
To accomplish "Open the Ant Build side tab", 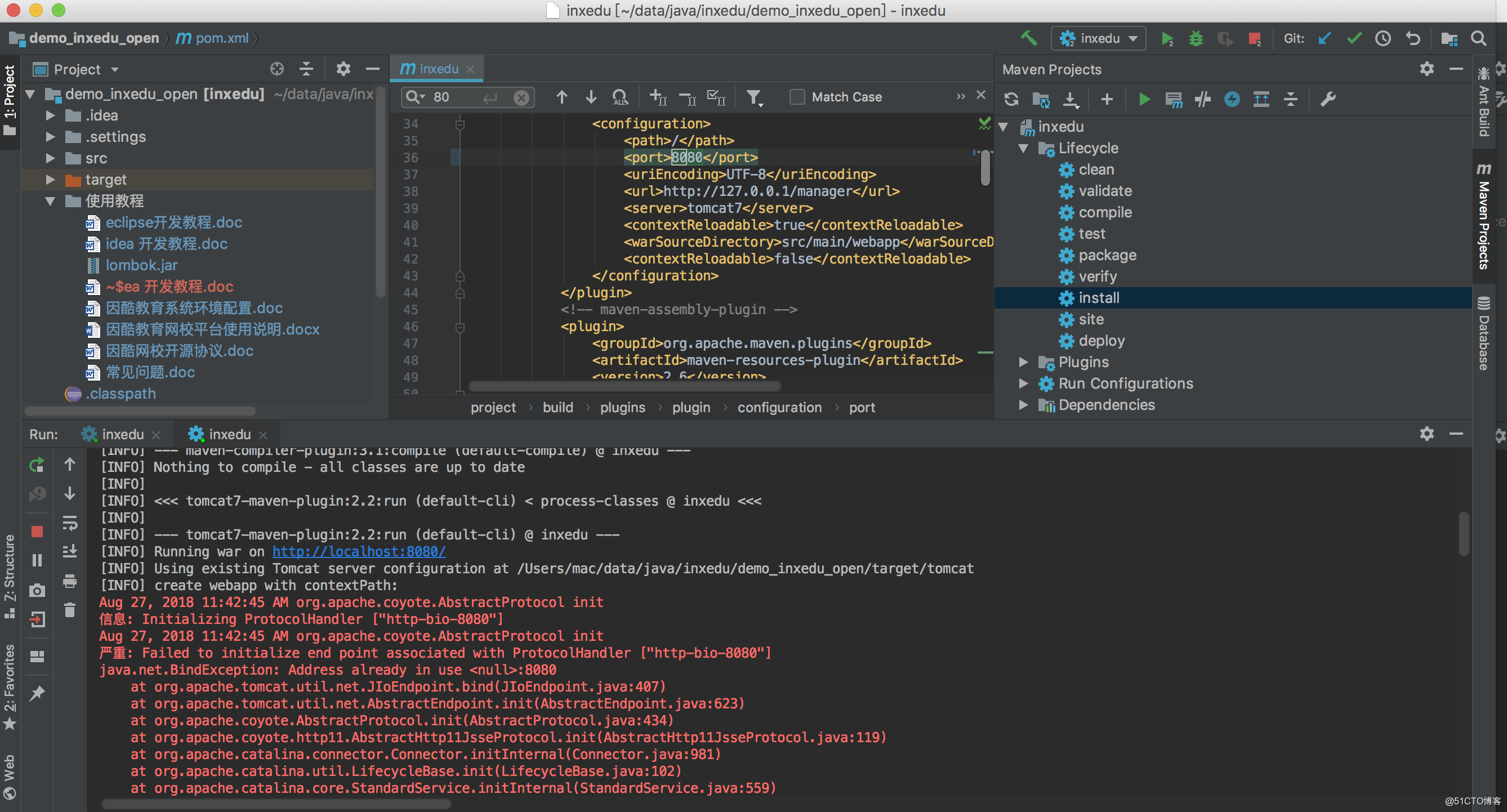I will tap(1483, 102).
